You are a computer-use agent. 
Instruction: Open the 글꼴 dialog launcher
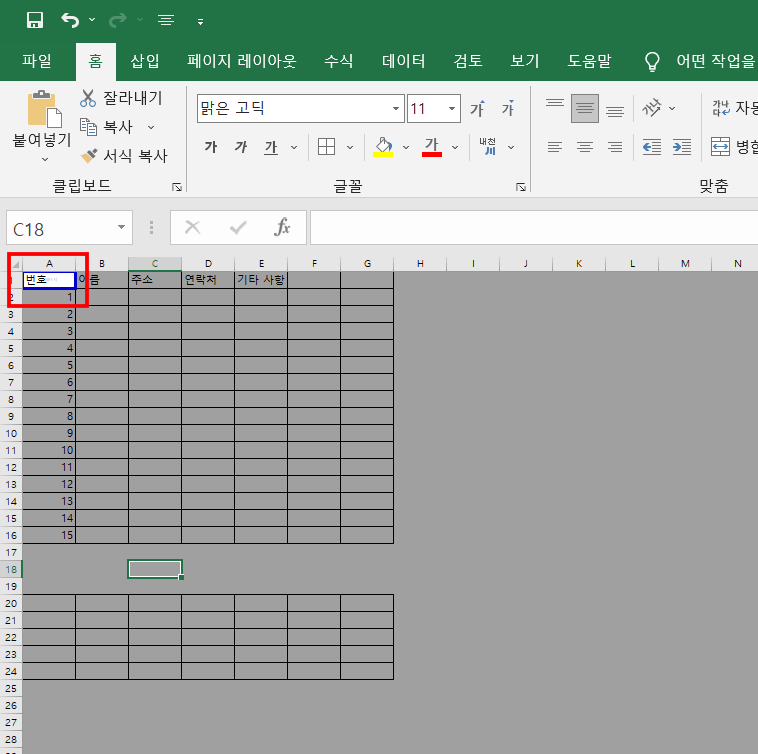521,187
